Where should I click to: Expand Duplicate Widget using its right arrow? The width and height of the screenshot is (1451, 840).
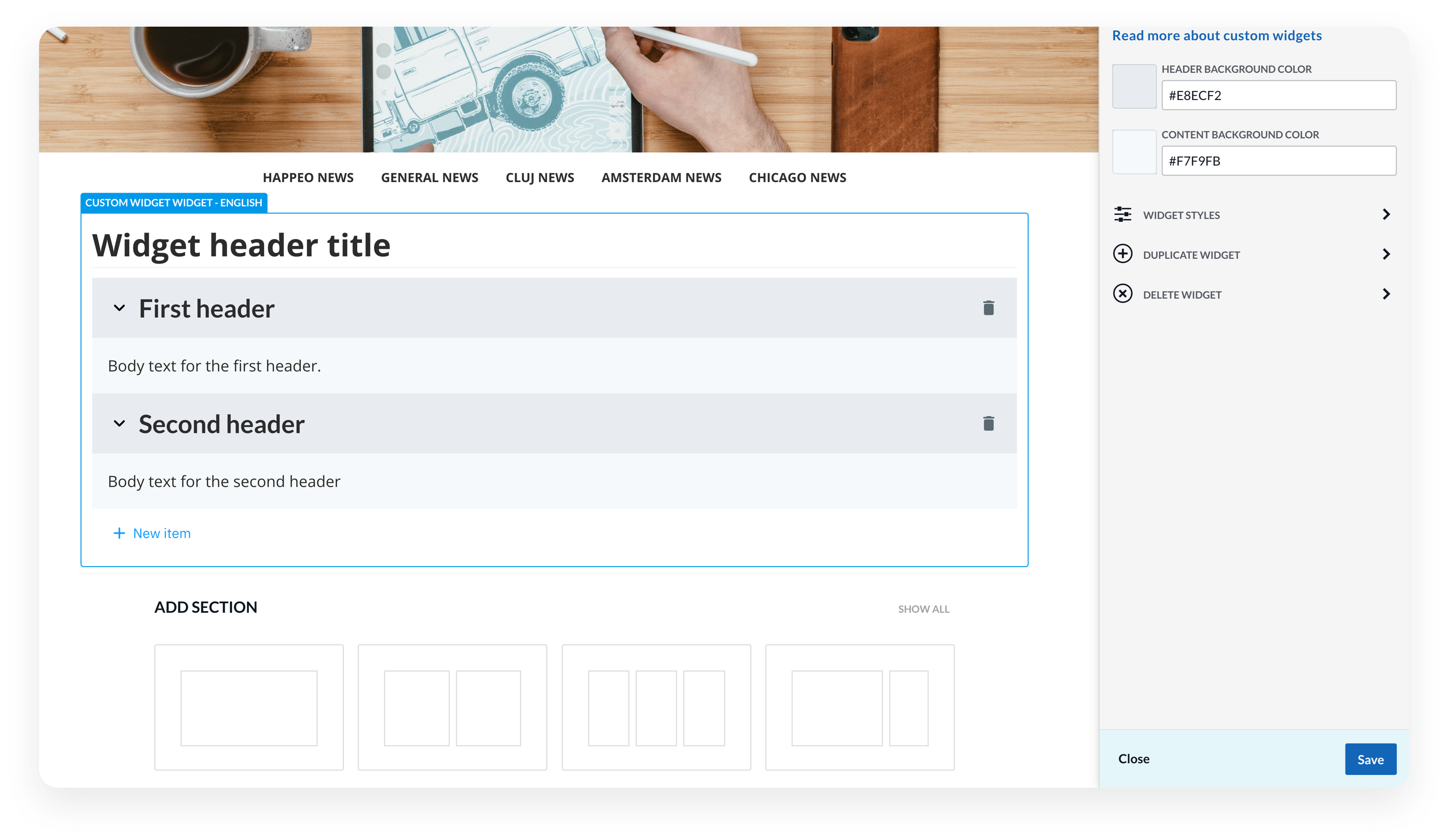coord(1386,254)
